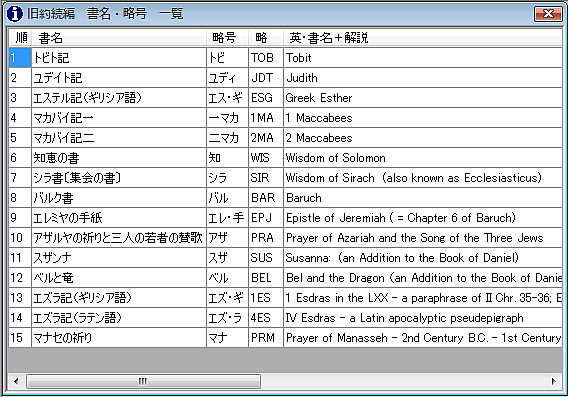Click the JDT code cell
568x397 pixels.
tap(266, 78)
